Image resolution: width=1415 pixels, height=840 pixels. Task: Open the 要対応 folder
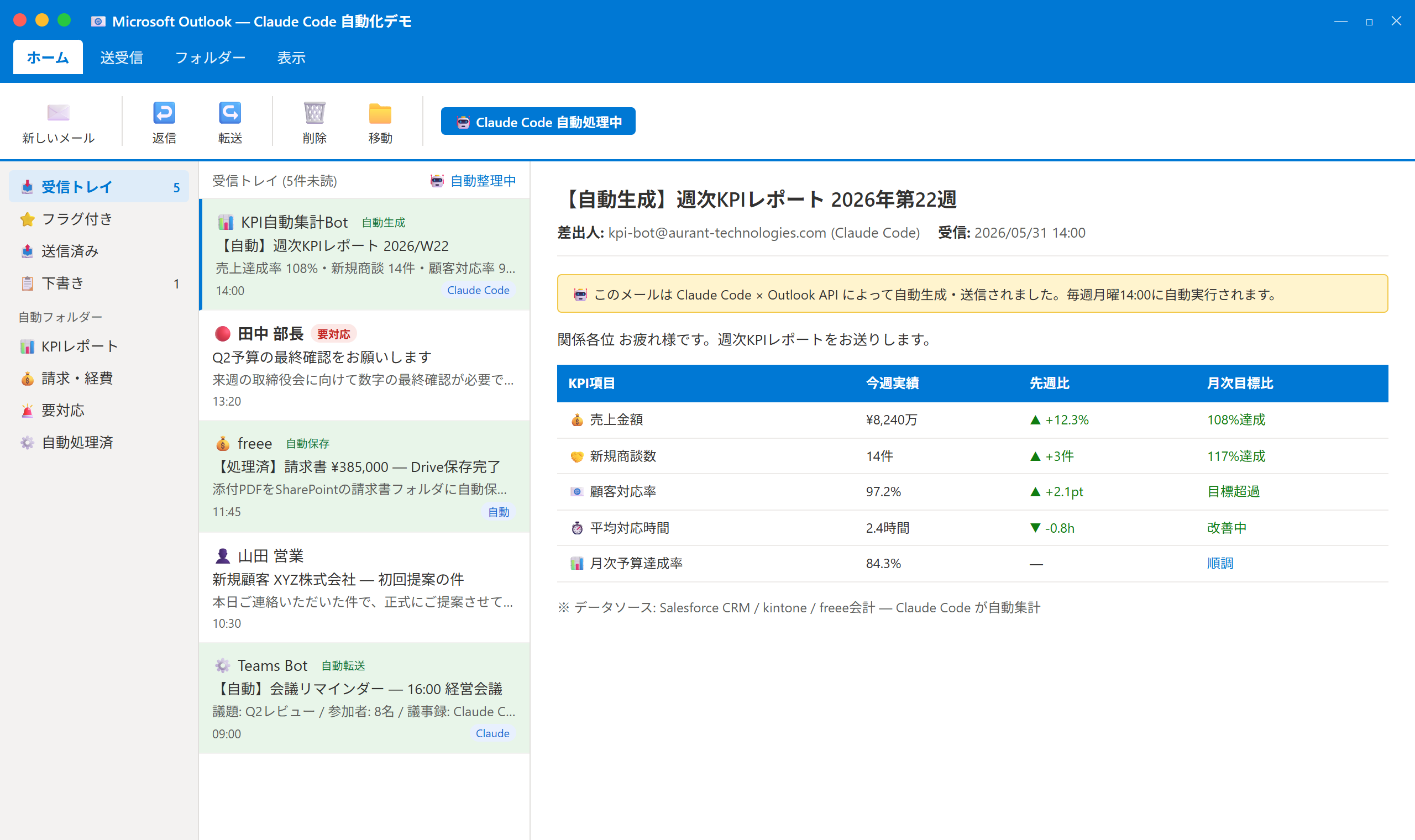pyautogui.click(x=99, y=411)
